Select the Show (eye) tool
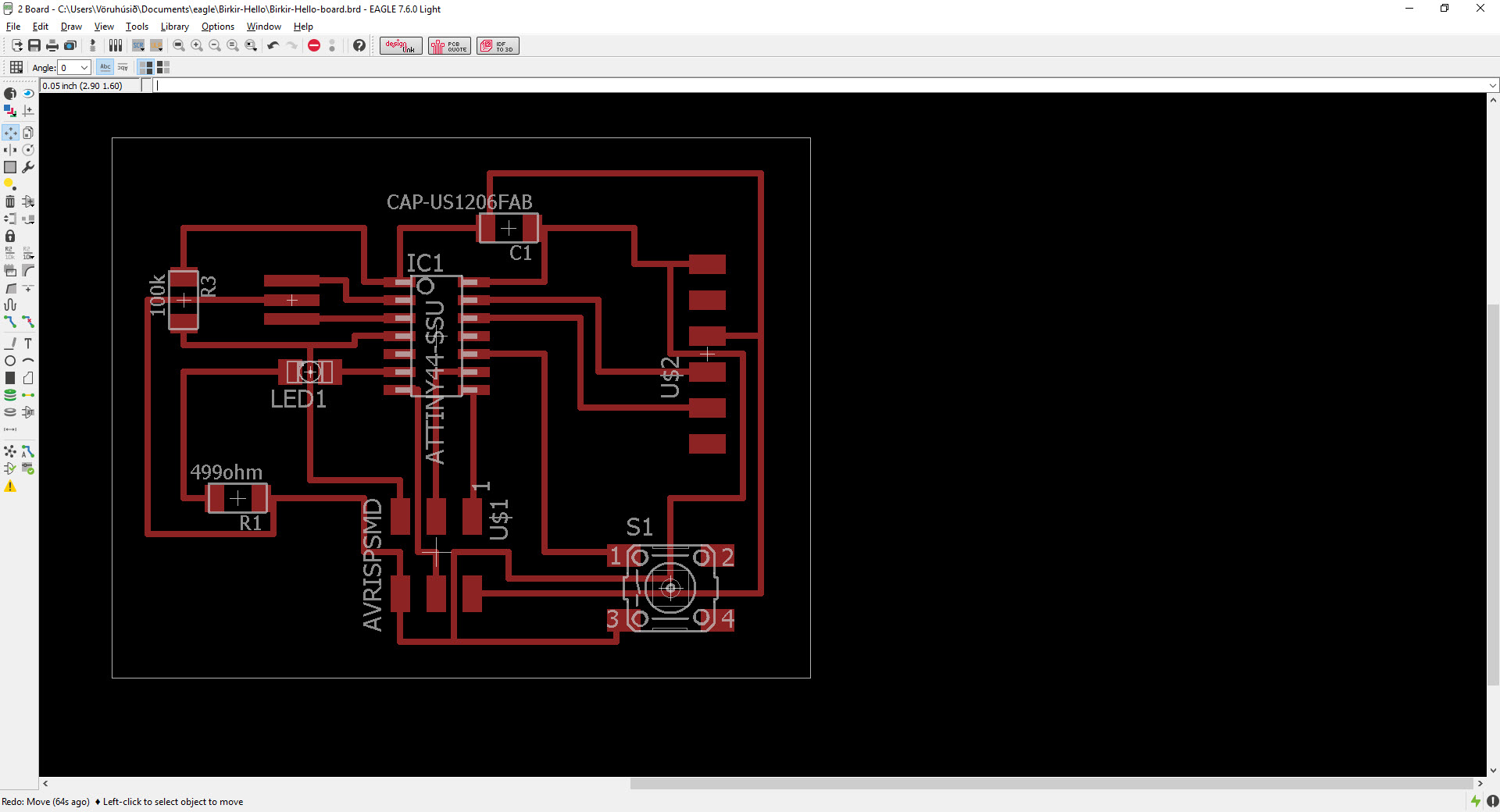The height and width of the screenshot is (812, 1500). tap(28, 94)
